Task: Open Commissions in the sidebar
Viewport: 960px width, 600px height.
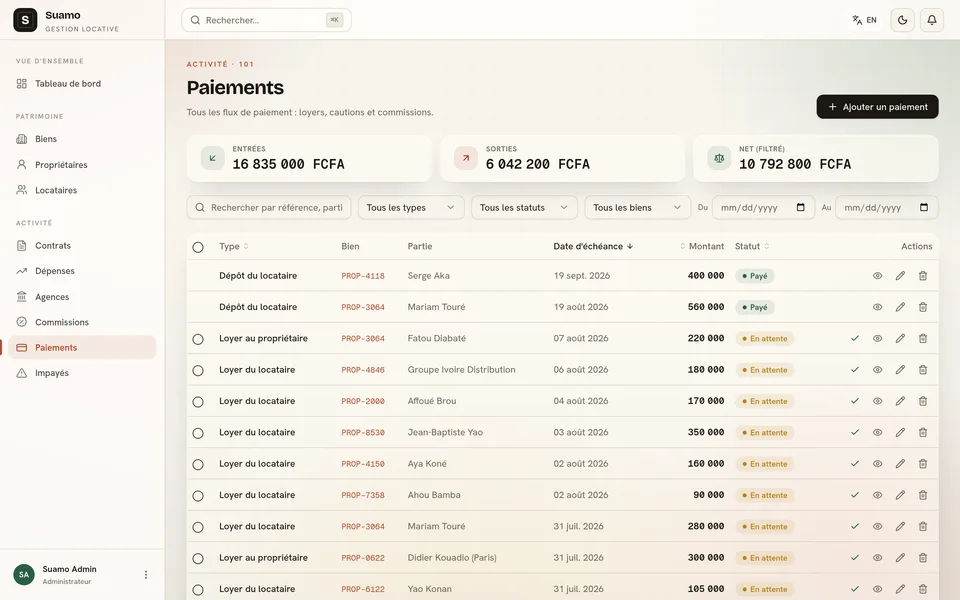Action: (82, 322)
